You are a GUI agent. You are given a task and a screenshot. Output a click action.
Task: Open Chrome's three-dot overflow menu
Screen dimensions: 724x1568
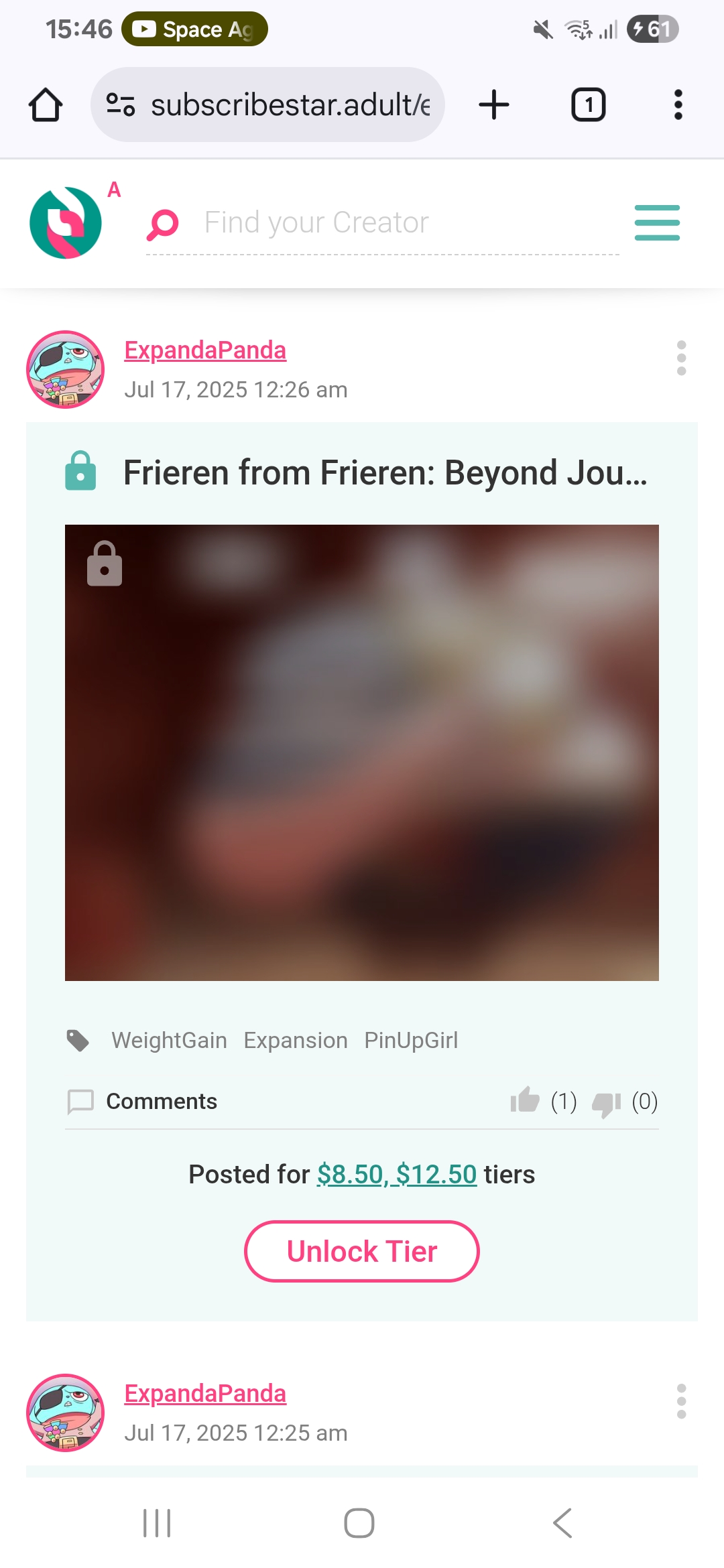click(x=678, y=105)
